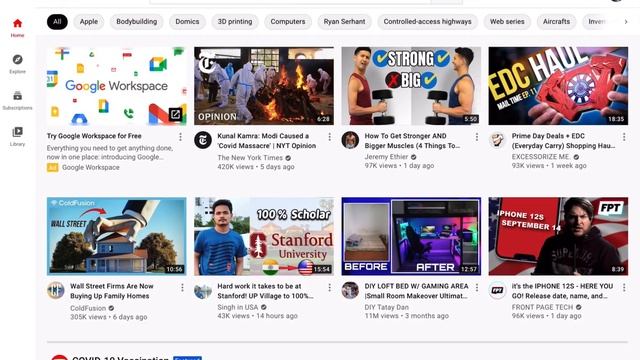Image resolution: width=640 pixels, height=360 pixels.
Task: Open Hard work Stanford video title
Action: tap(265, 291)
